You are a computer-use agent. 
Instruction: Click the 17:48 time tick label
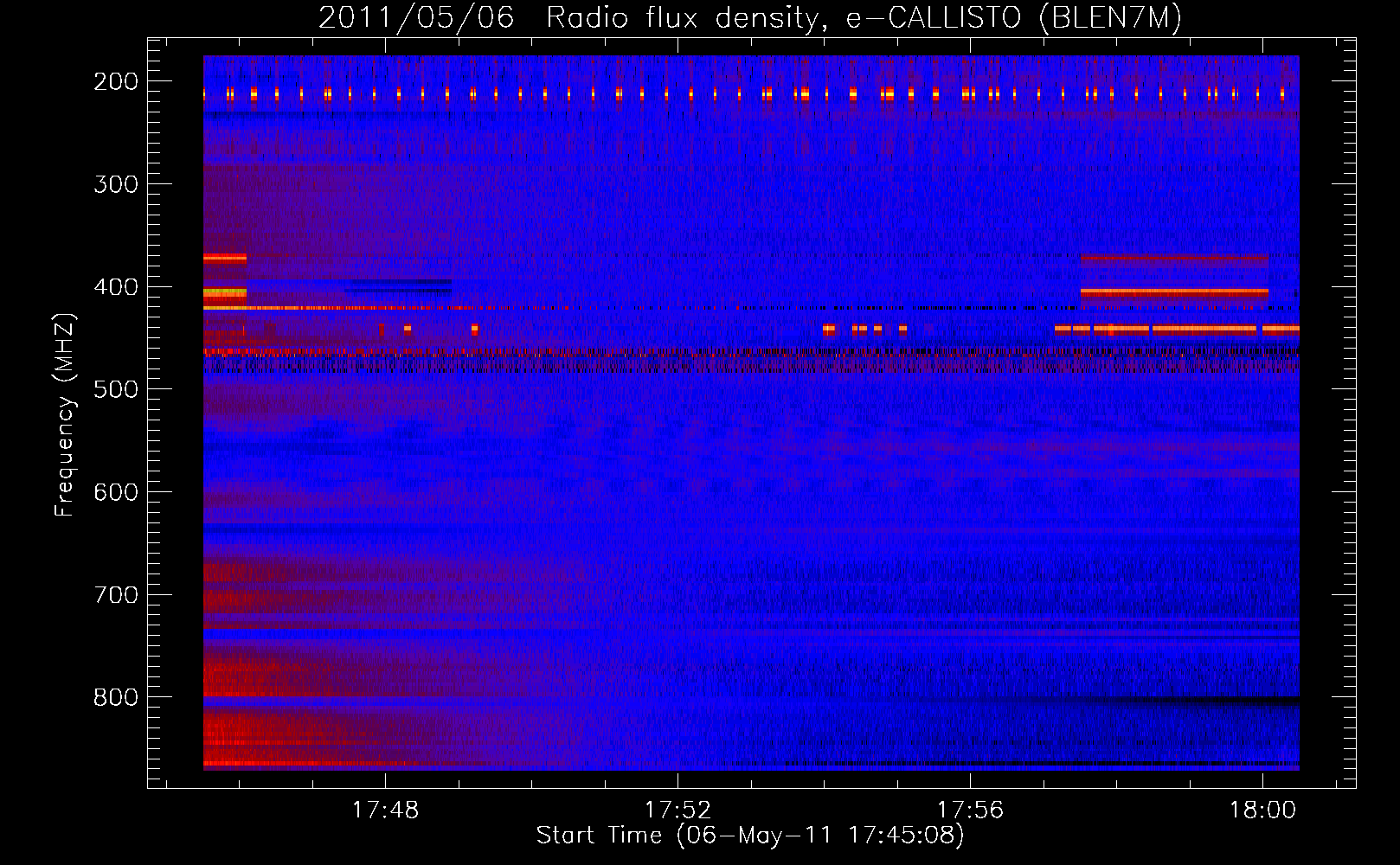tap(385, 810)
